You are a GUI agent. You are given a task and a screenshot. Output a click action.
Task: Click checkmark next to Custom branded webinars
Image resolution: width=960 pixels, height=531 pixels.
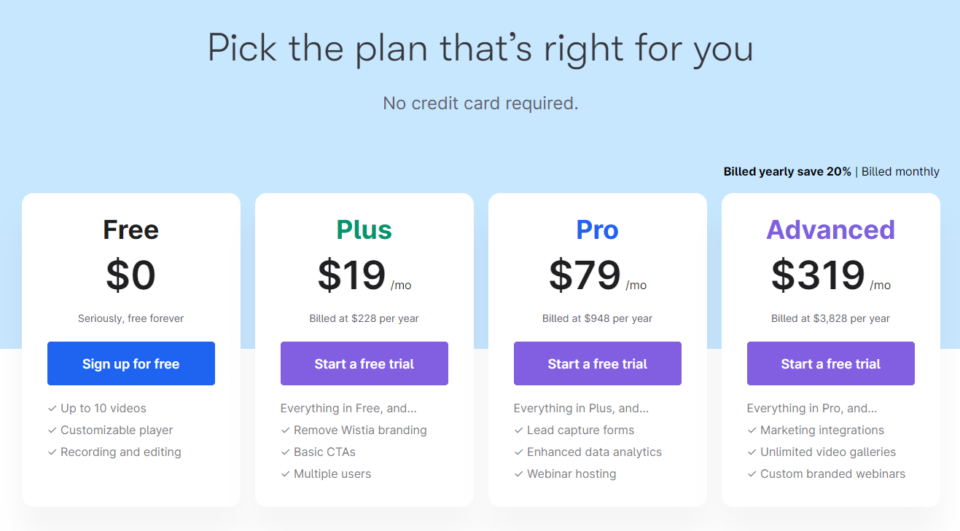[x=752, y=474]
